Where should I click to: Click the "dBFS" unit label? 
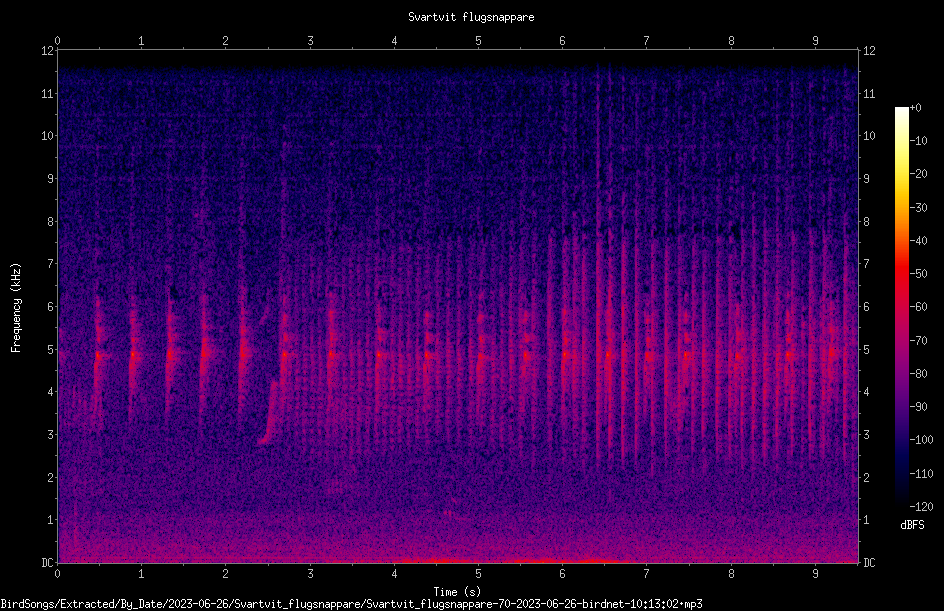912,525
